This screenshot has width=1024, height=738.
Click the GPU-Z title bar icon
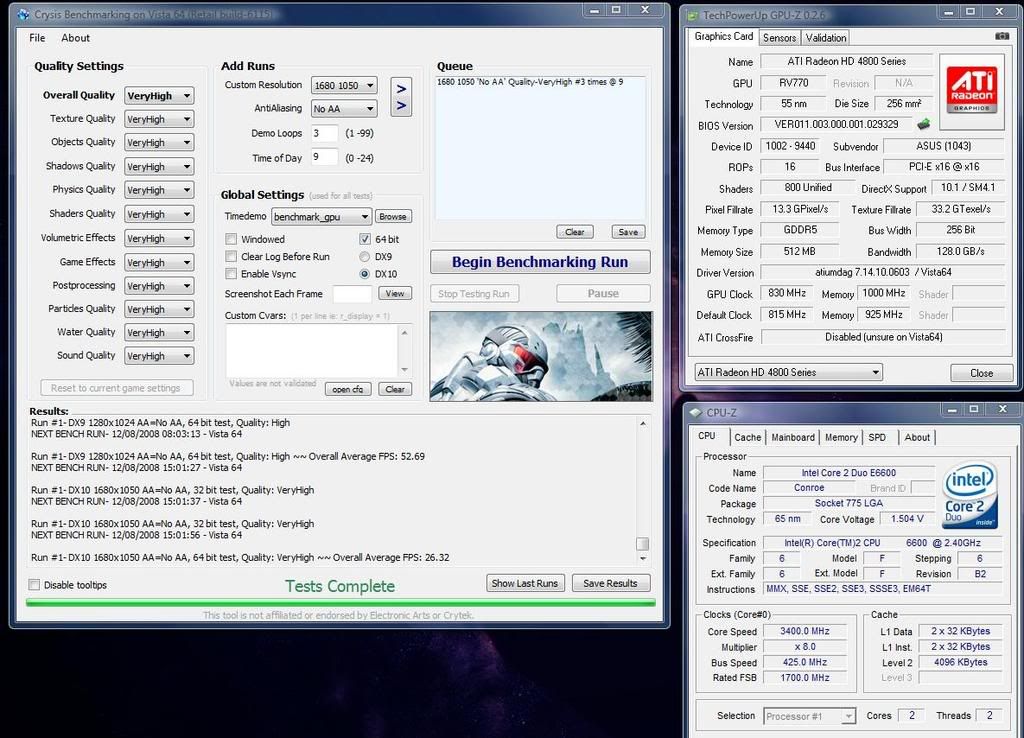point(692,15)
